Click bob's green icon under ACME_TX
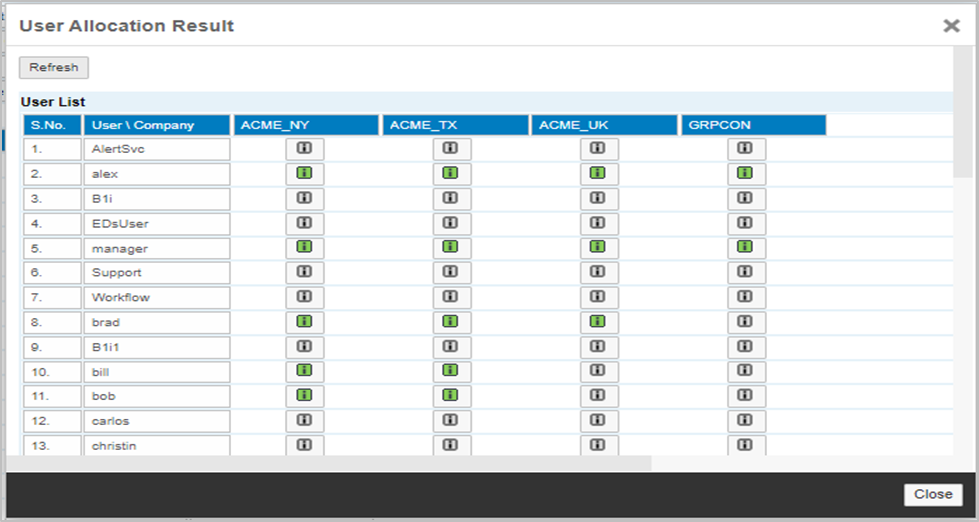Viewport: 979px width, 522px height. [451, 396]
